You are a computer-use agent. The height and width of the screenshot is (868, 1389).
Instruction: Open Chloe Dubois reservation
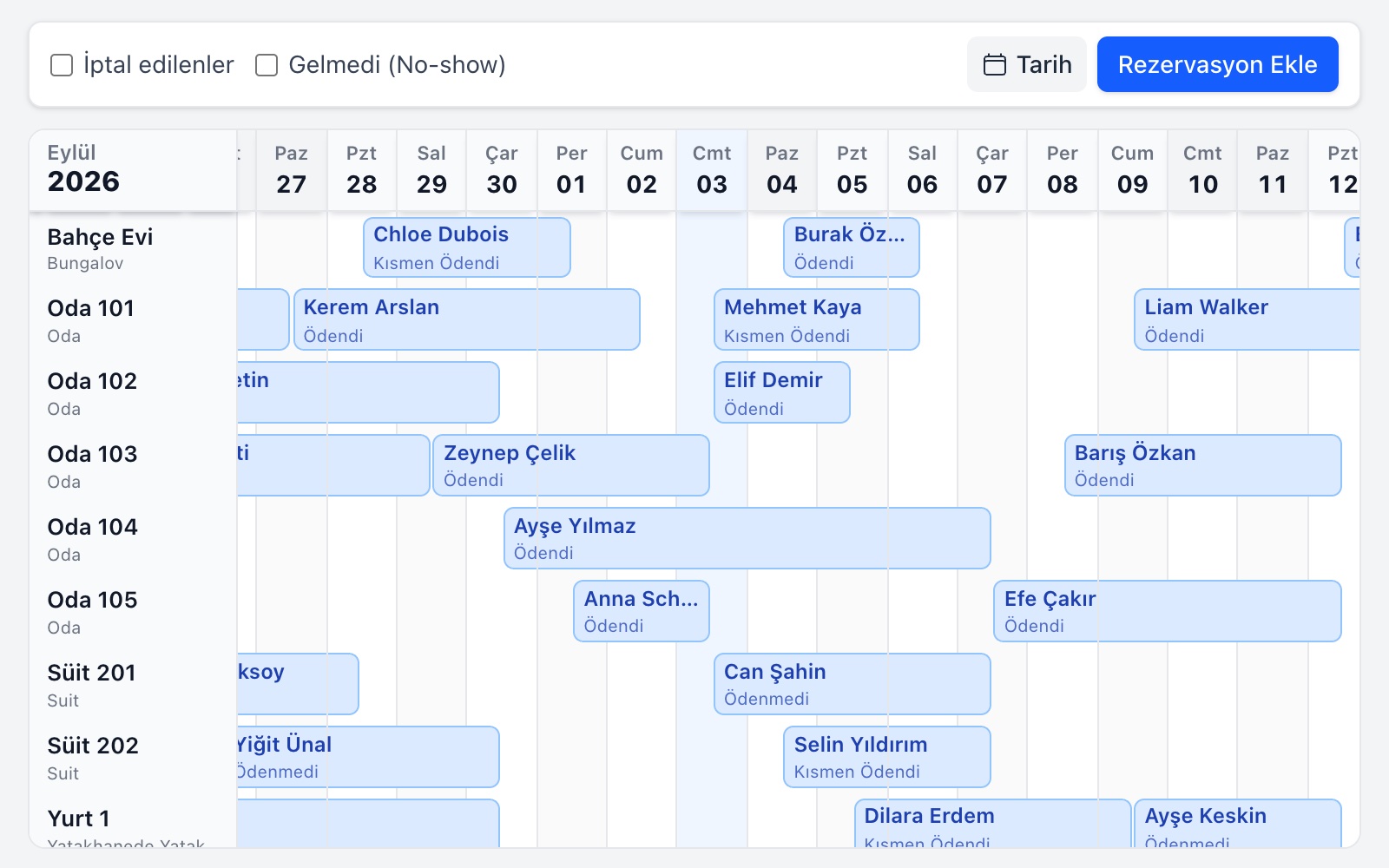coord(467,247)
